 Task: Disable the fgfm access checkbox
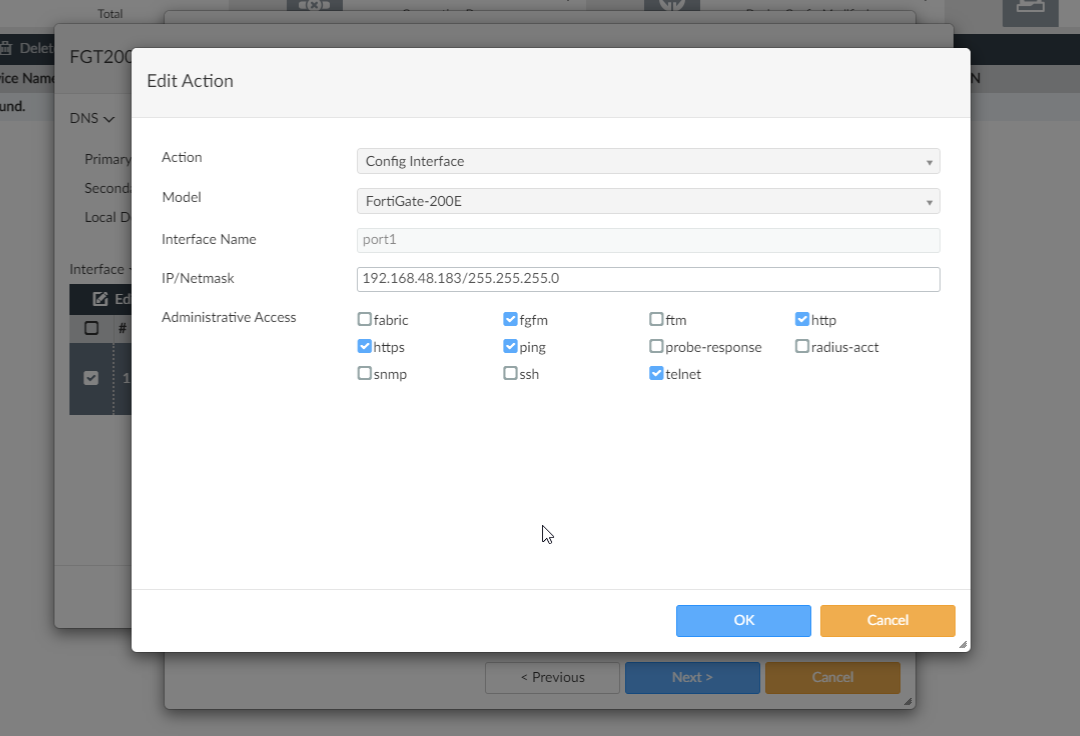pos(511,319)
